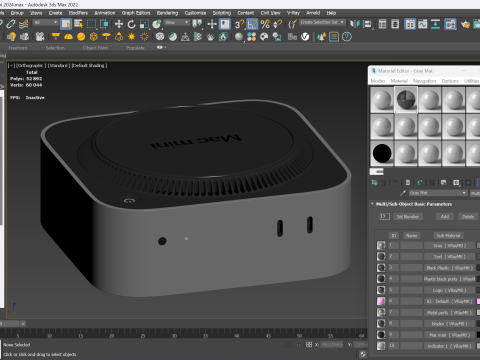The image size is (480, 360).
Task: Click the Unlink Selection icon
Action: click(x=11, y=24)
